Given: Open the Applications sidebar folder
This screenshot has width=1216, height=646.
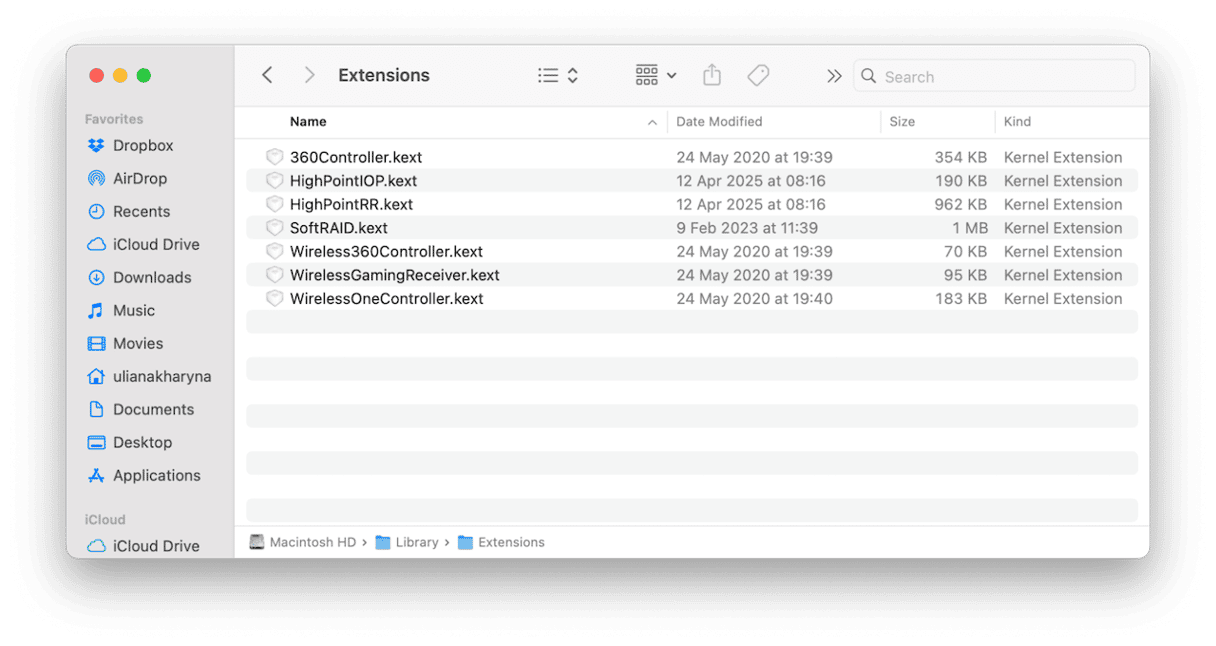Looking at the screenshot, I should (156, 476).
